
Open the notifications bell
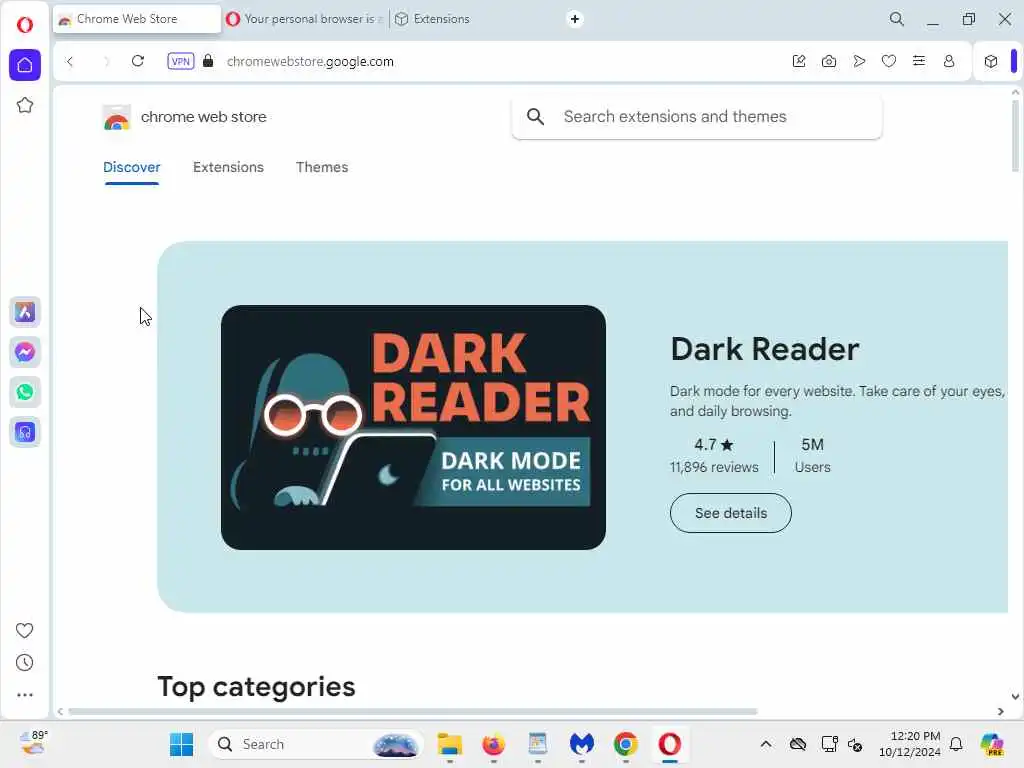point(956,744)
